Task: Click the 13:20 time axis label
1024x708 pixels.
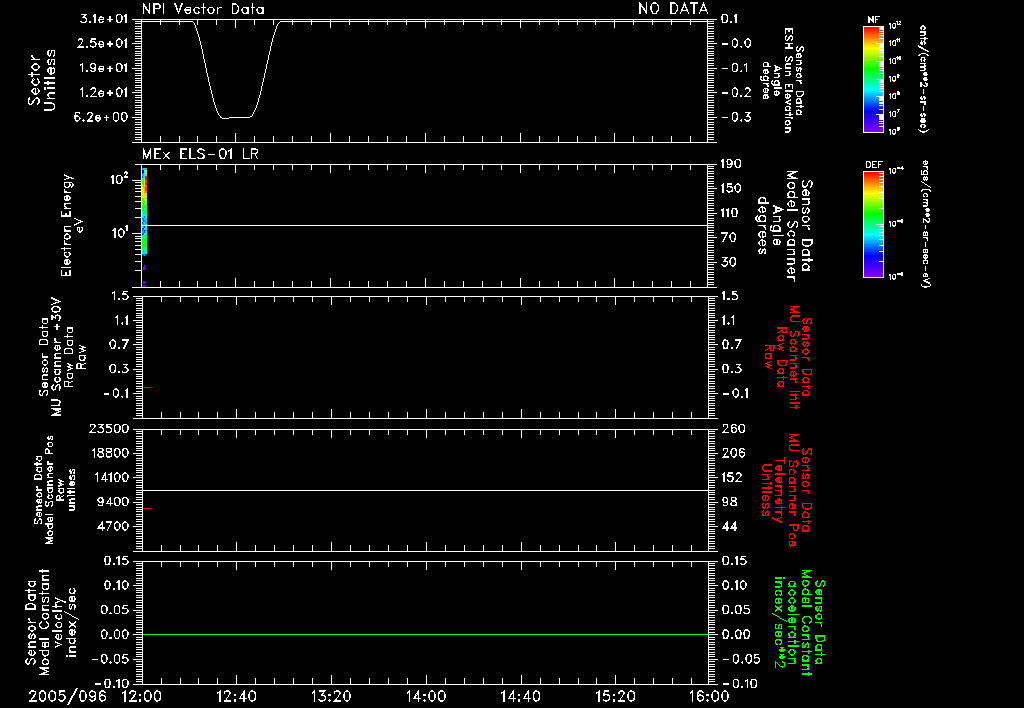Action: [x=331, y=696]
